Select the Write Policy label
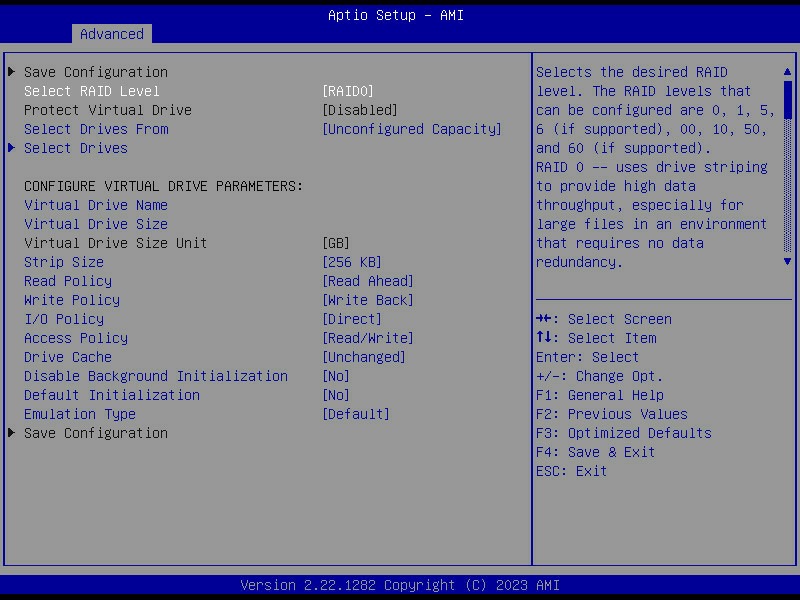 tap(72, 300)
